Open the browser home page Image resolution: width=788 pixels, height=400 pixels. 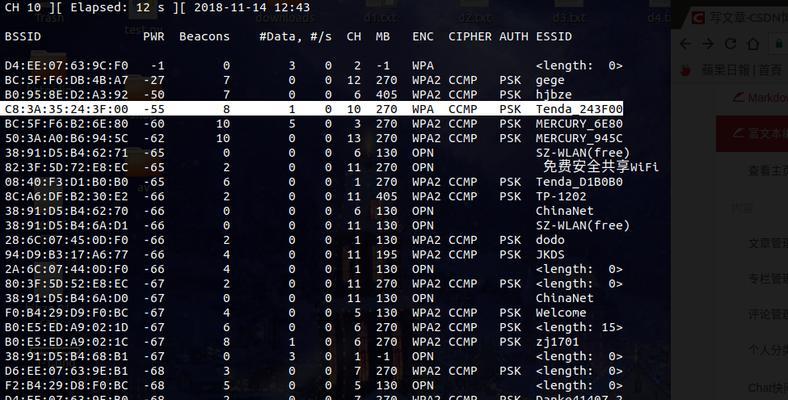click(x=753, y=44)
